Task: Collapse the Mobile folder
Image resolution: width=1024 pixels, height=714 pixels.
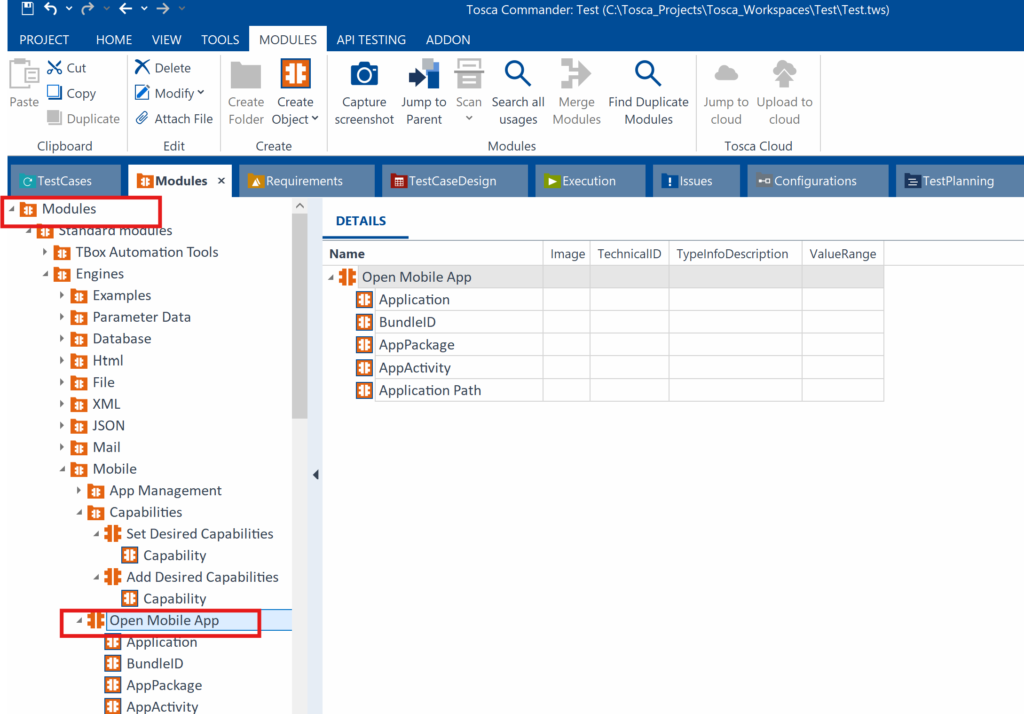Action: pos(62,469)
